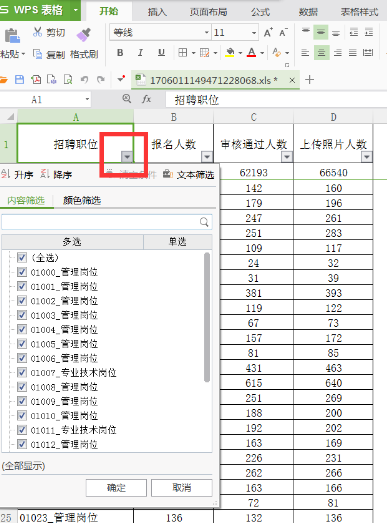387x523 pixels.
Task: Align text right
Action: [338, 53]
